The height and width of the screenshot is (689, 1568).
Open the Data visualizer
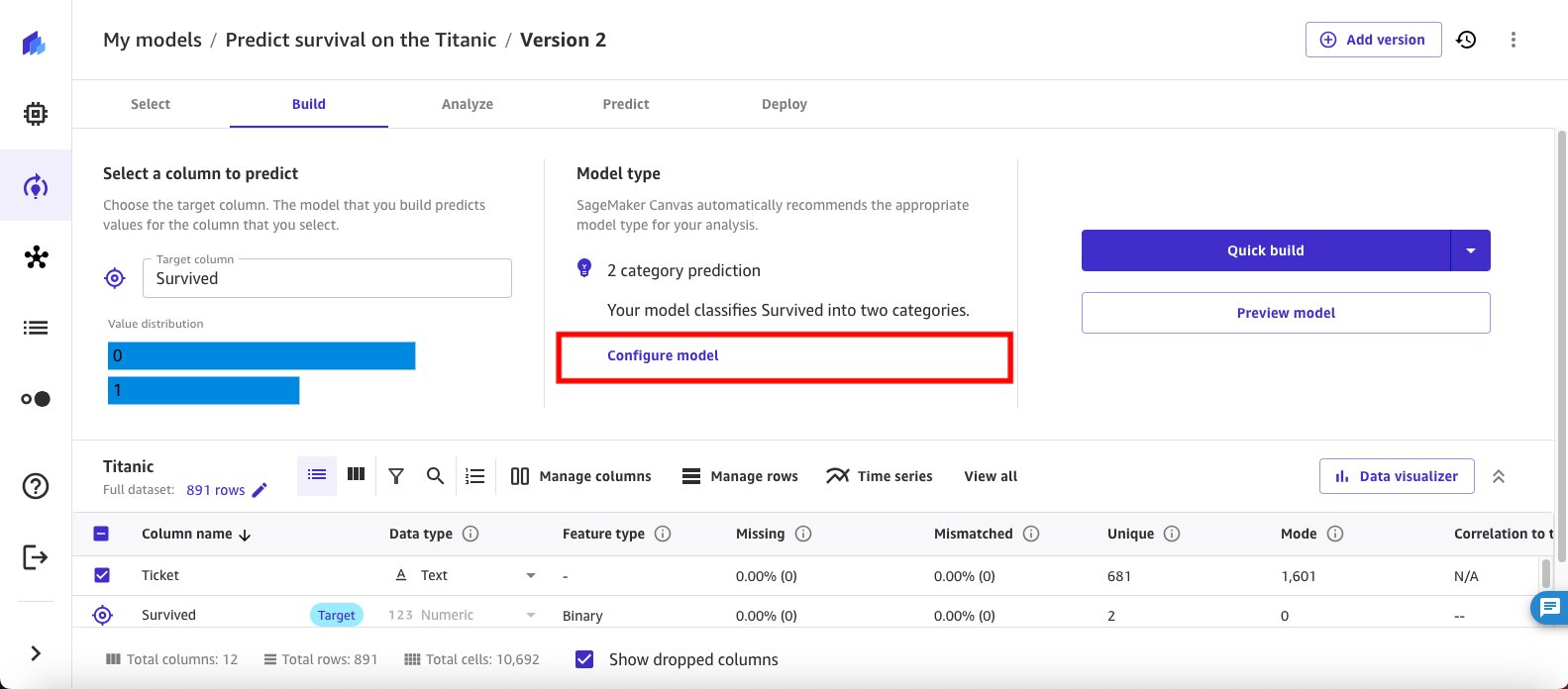[x=1397, y=476]
